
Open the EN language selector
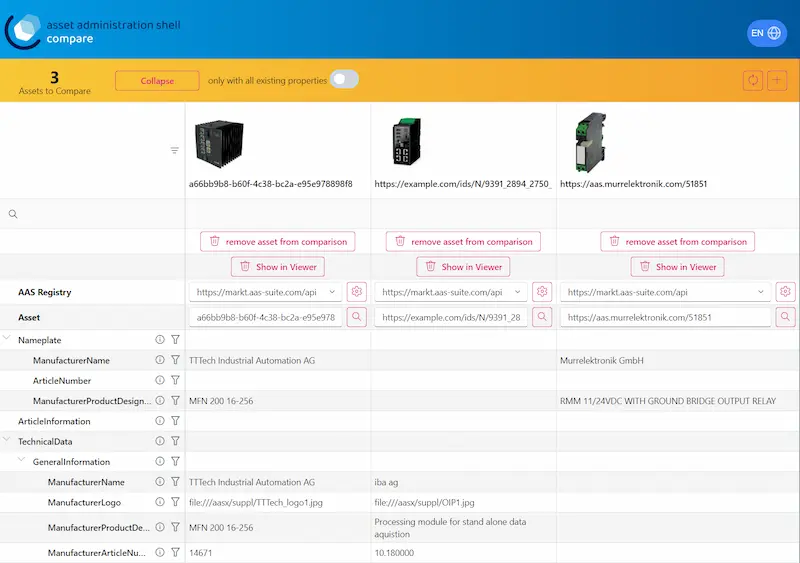click(766, 33)
